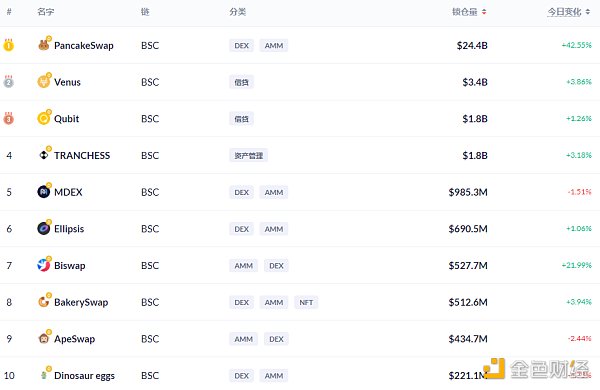Click the Venus project logo icon
Screen dimensions: 600x390
point(44,82)
